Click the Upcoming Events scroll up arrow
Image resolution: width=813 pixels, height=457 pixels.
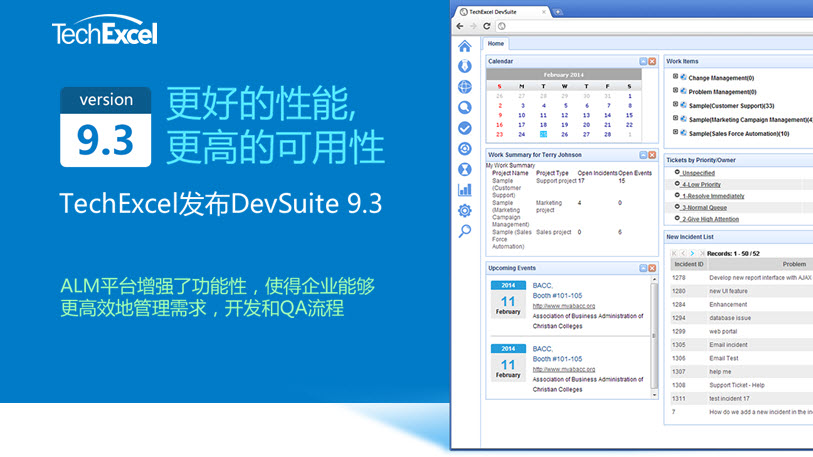(654, 279)
